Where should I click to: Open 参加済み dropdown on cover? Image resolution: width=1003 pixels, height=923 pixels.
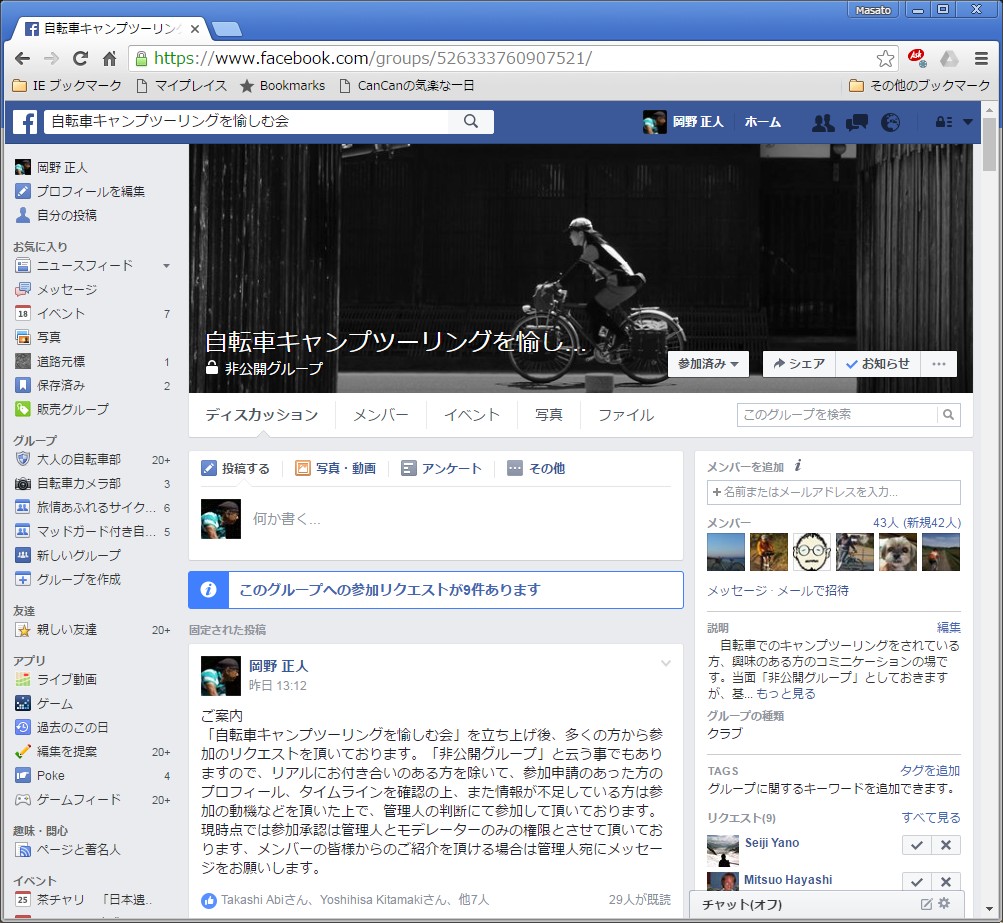(x=708, y=364)
